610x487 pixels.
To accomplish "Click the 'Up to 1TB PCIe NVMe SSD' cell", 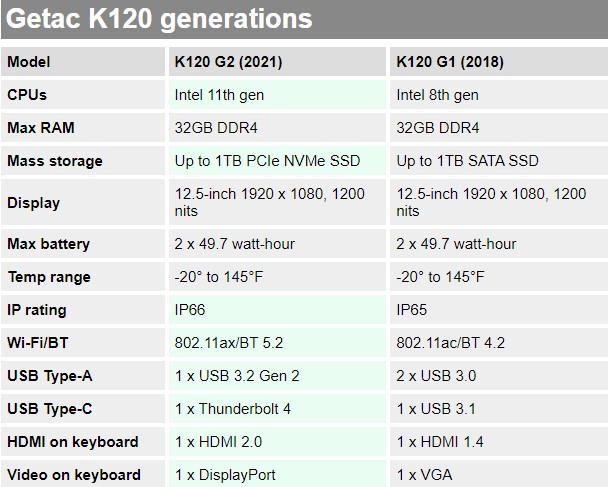I will click(267, 161).
